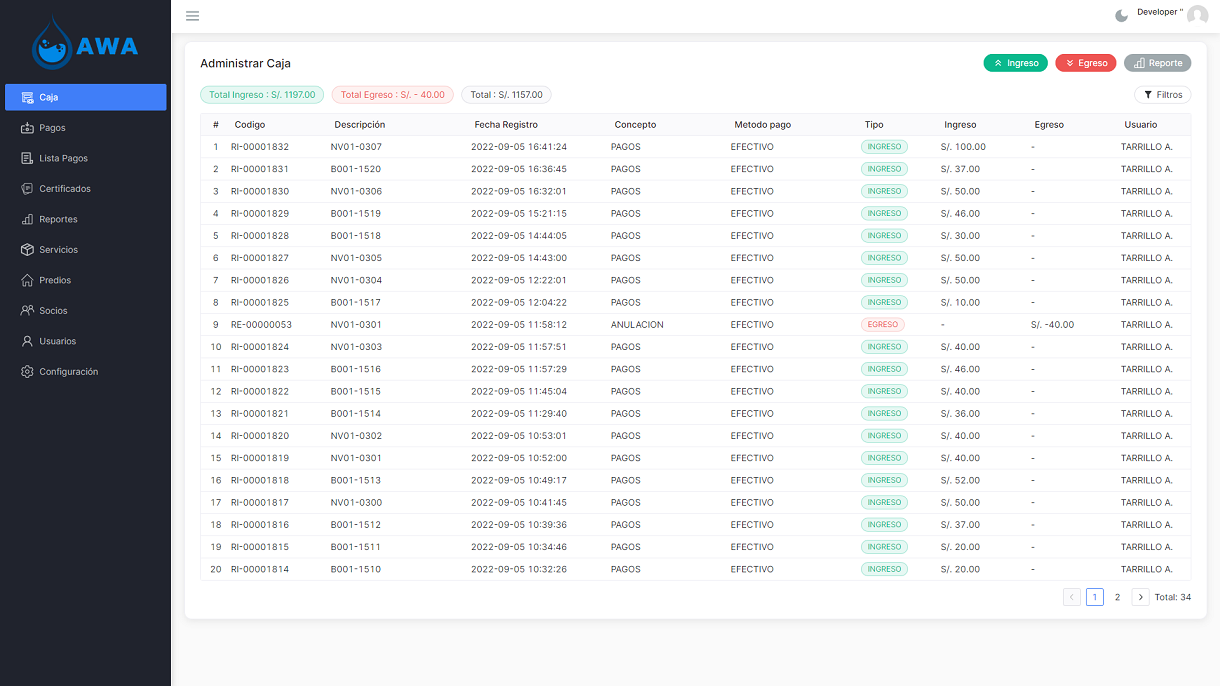Image resolution: width=1220 pixels, height=686 pixels.
Task: Open Predios home icon
Action: point(28,280)
